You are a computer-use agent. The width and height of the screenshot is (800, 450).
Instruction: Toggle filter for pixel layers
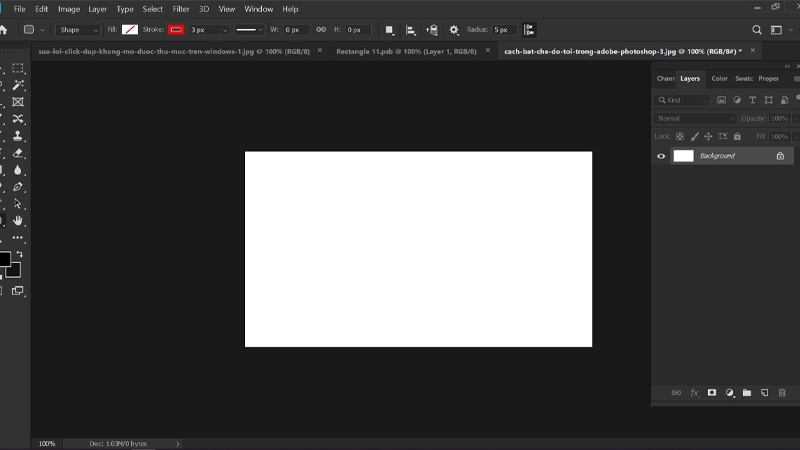pos(721,100)
